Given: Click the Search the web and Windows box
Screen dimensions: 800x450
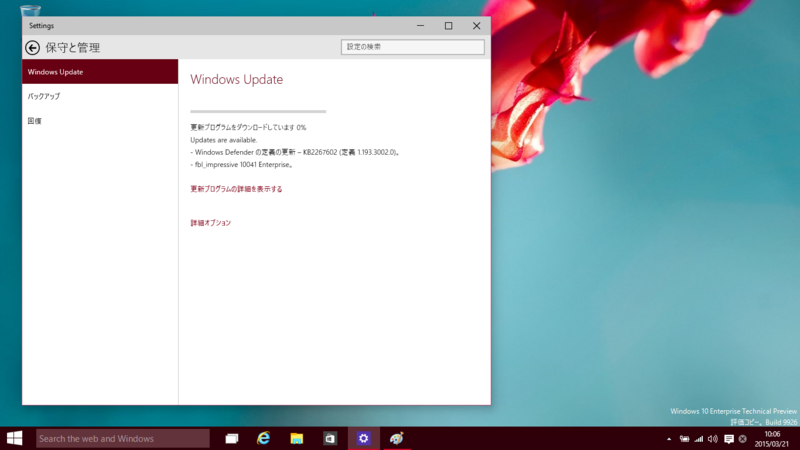Looking at the screenshot, I should click(122, 438).
